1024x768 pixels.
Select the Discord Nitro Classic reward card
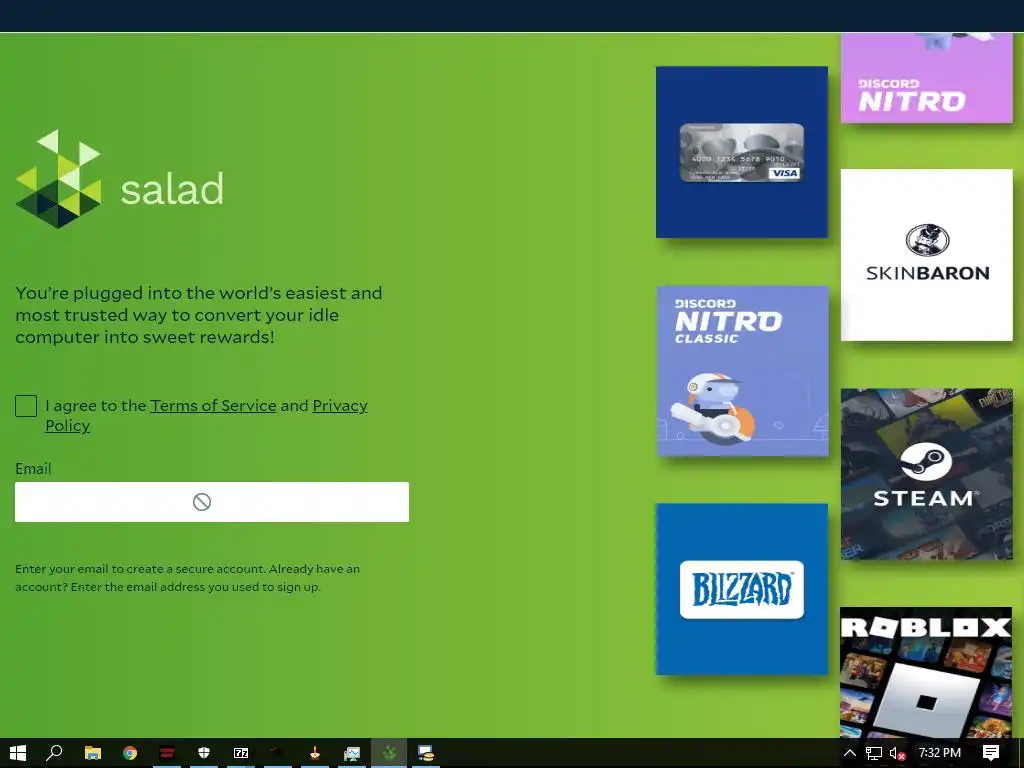click(x=743, y=370)
